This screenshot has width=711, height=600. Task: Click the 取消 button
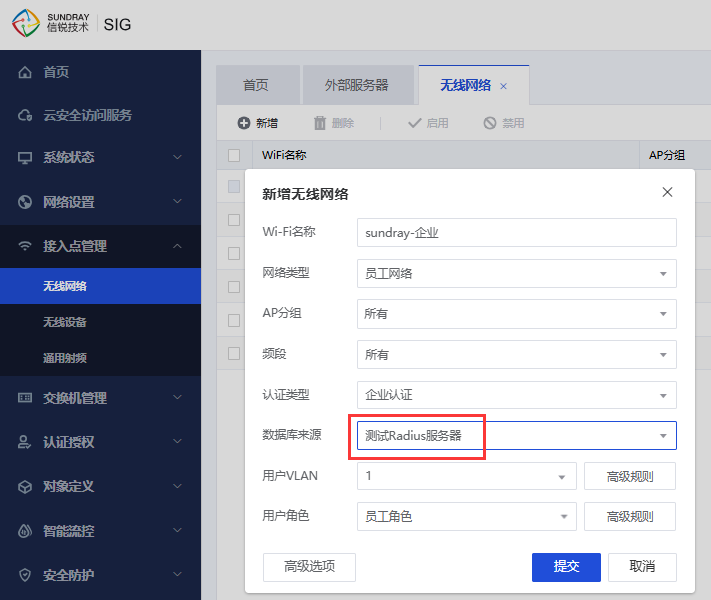(x=642, y=567)
